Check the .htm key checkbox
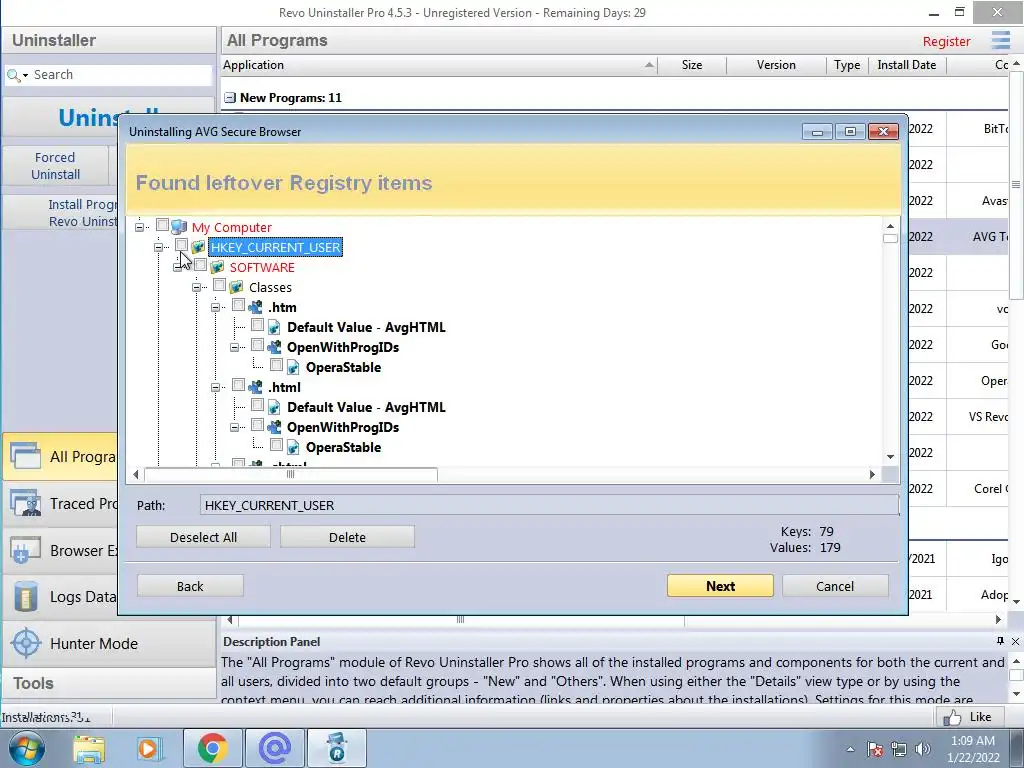This screenshot has width=1024, height=768. tap(238, 305)
